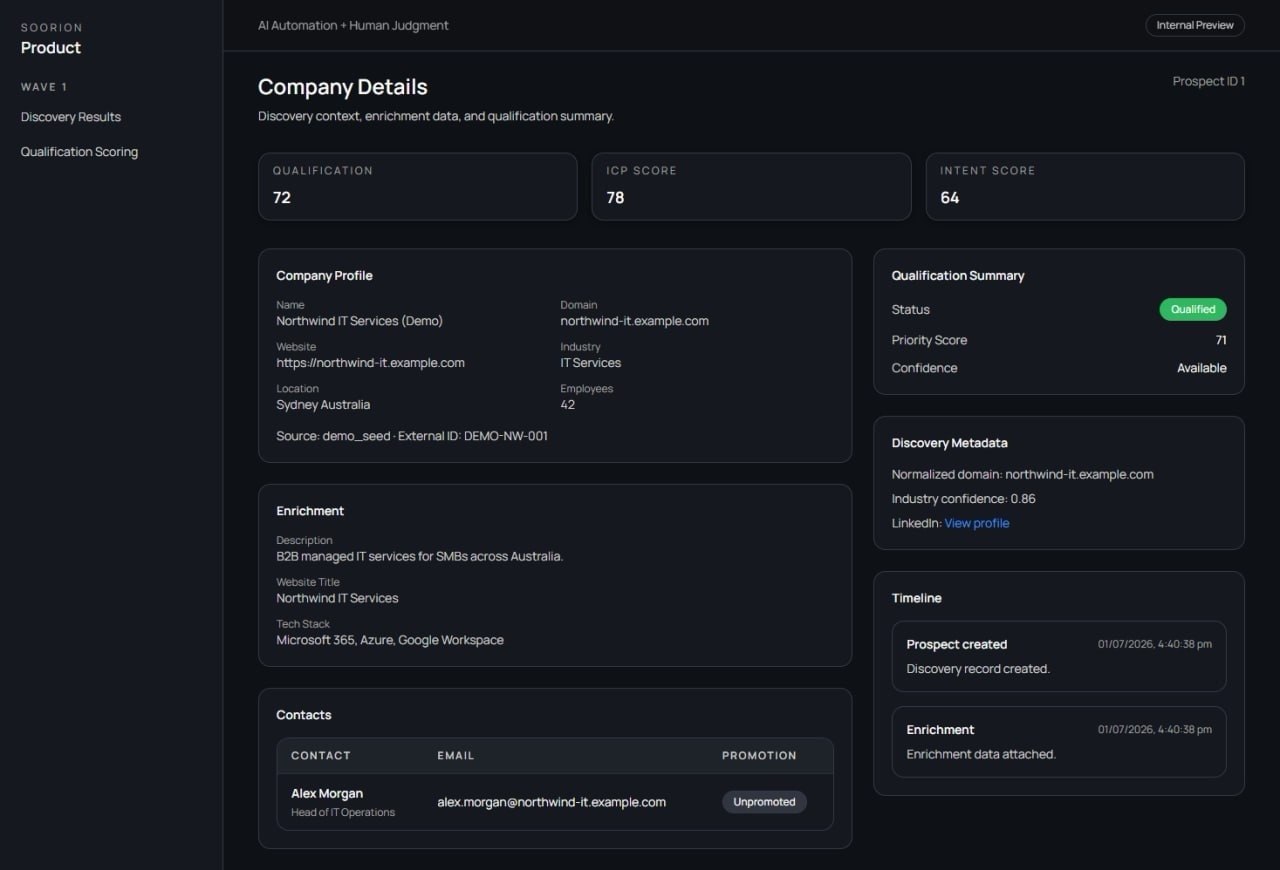Click the Discovery Metadata heading
The width and height of the screenshot is (1280, 870).
click(950, 443)
